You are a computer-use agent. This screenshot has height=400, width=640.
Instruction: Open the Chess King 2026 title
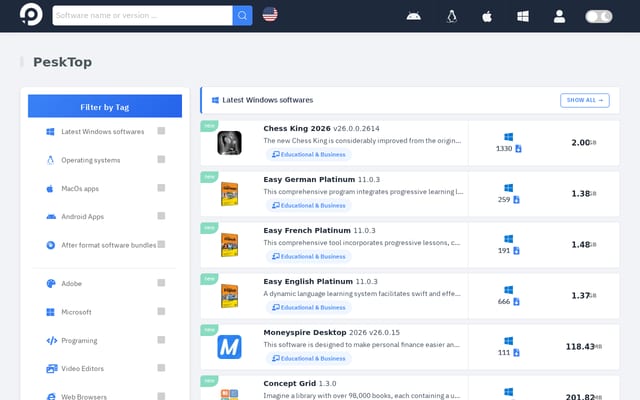coord(297,128)
